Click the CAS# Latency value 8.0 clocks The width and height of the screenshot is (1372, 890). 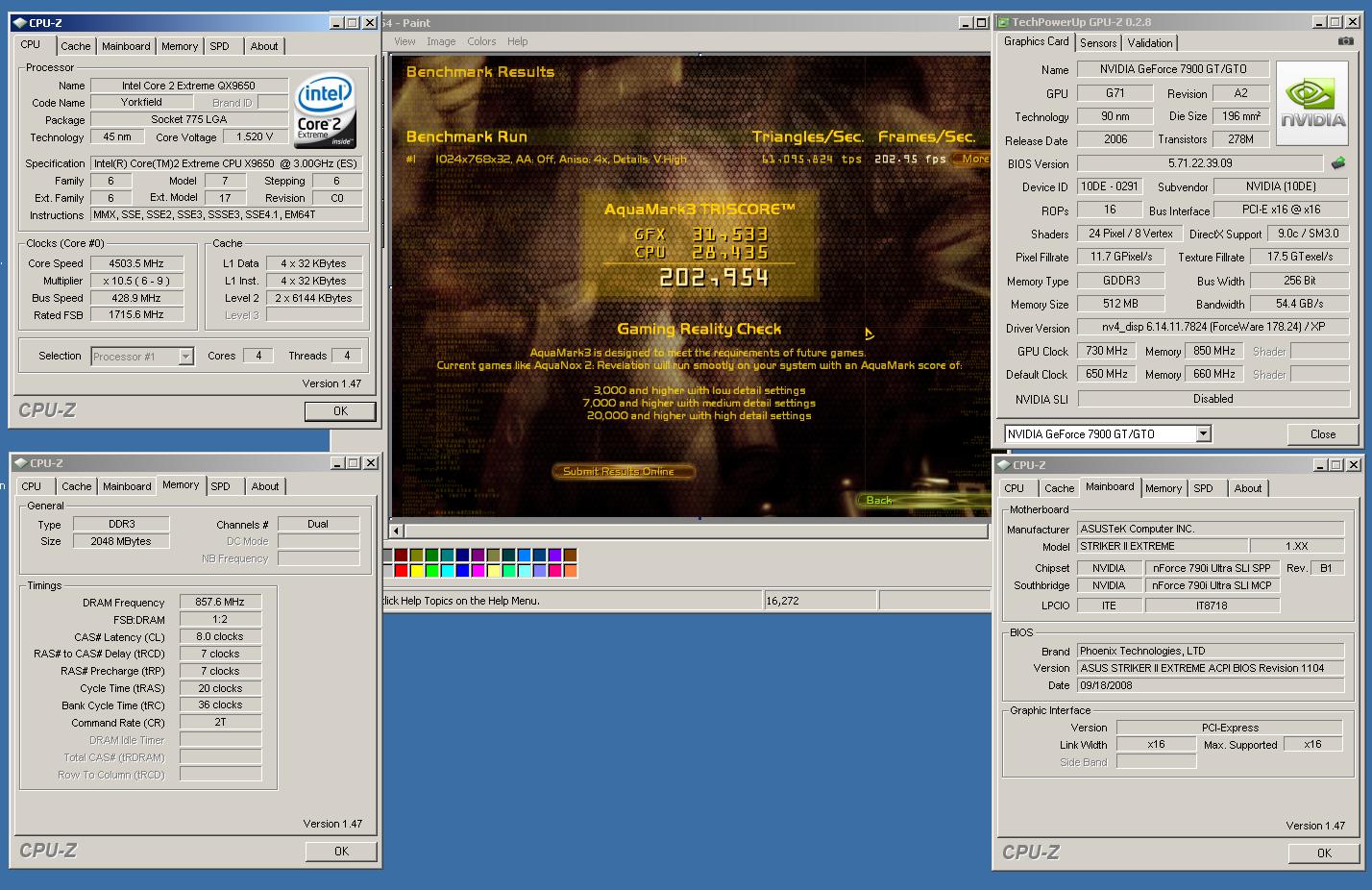(220, 637)
